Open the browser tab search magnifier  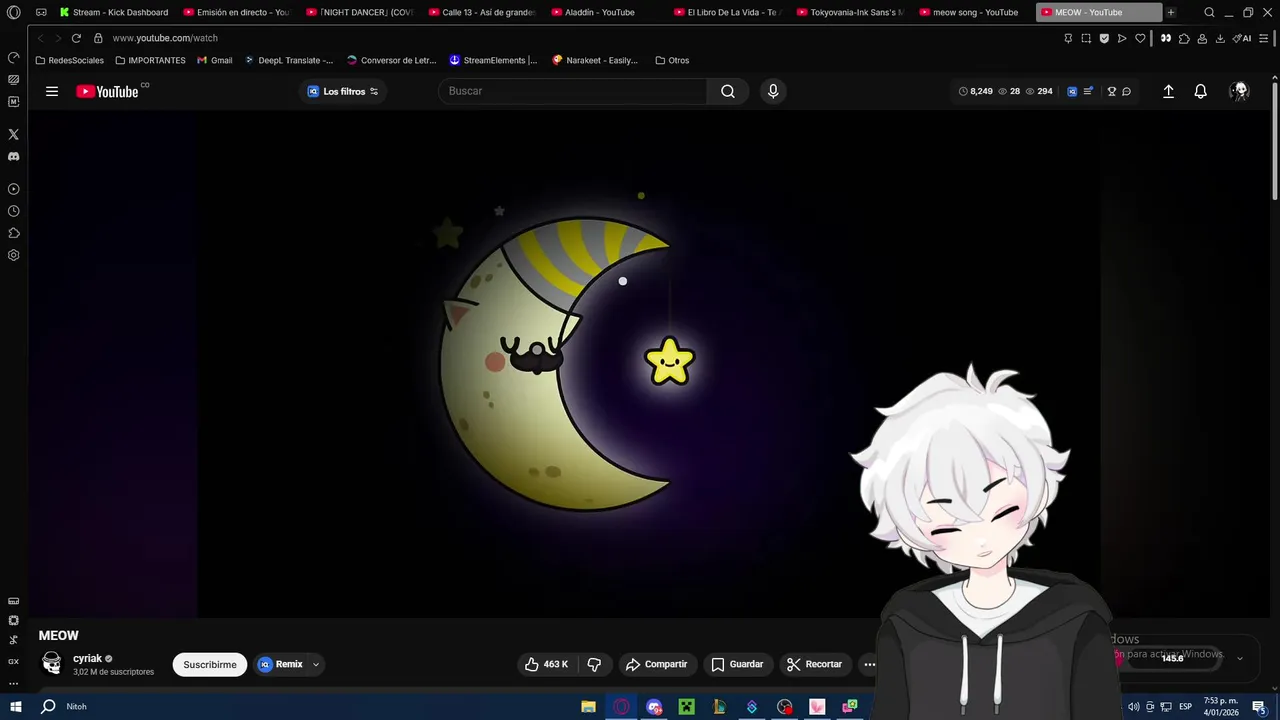1209,12
